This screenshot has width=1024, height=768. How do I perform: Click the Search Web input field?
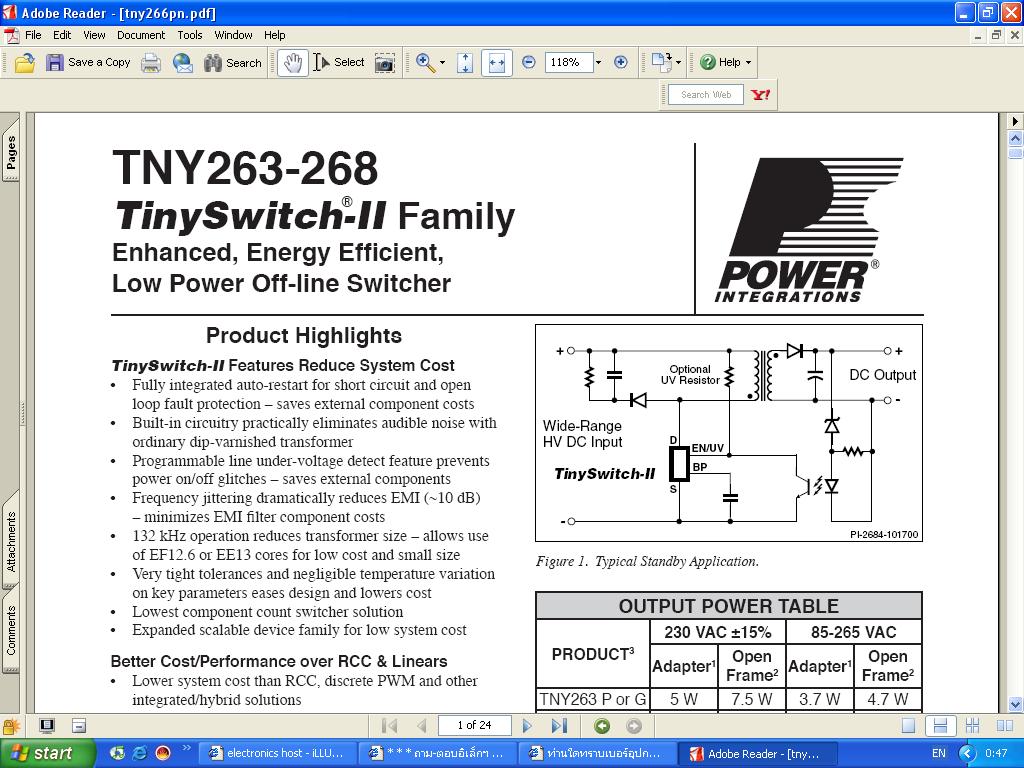tap(706, 95)
